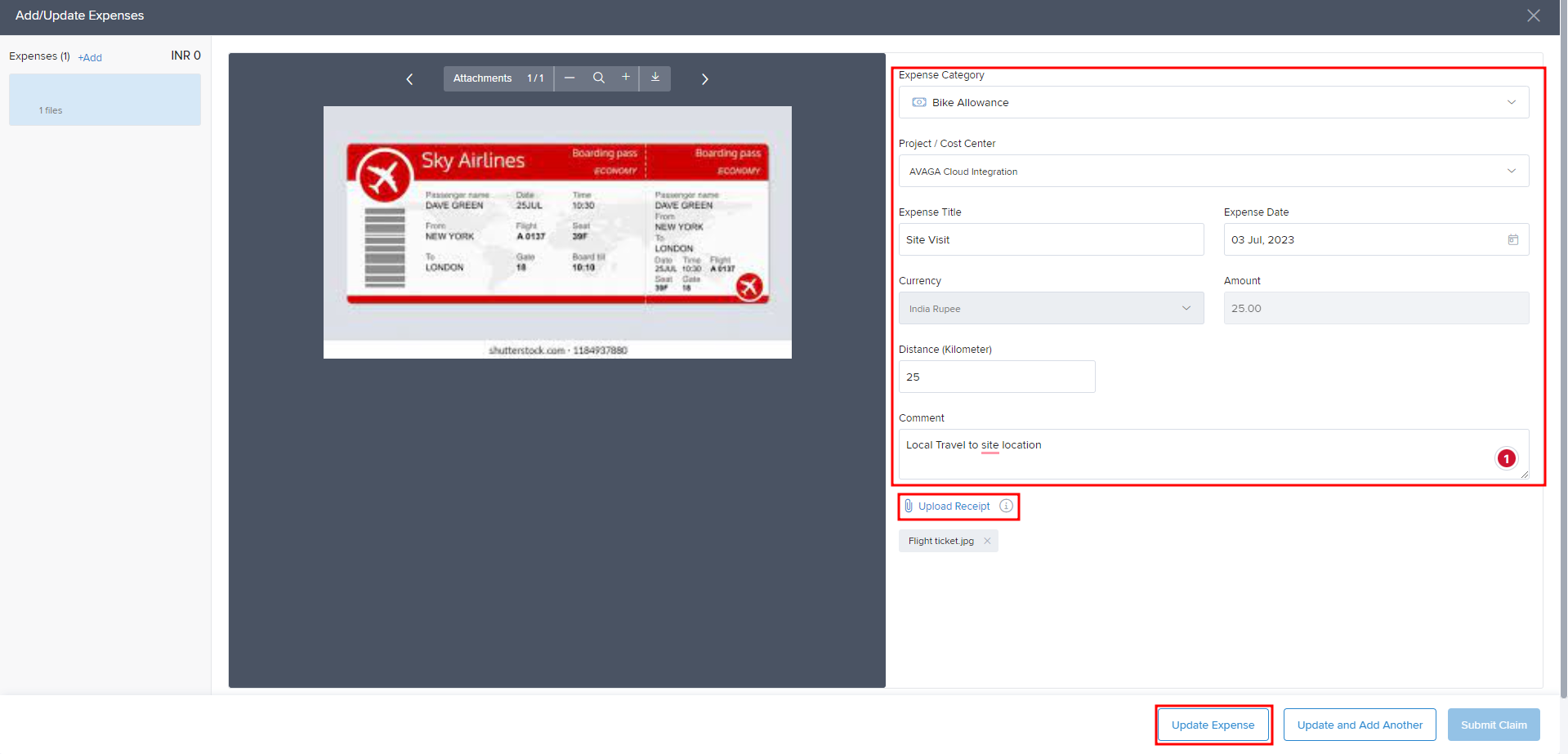Click the Expense Title input field
1568x754 pixels.
coord(1050,240)
